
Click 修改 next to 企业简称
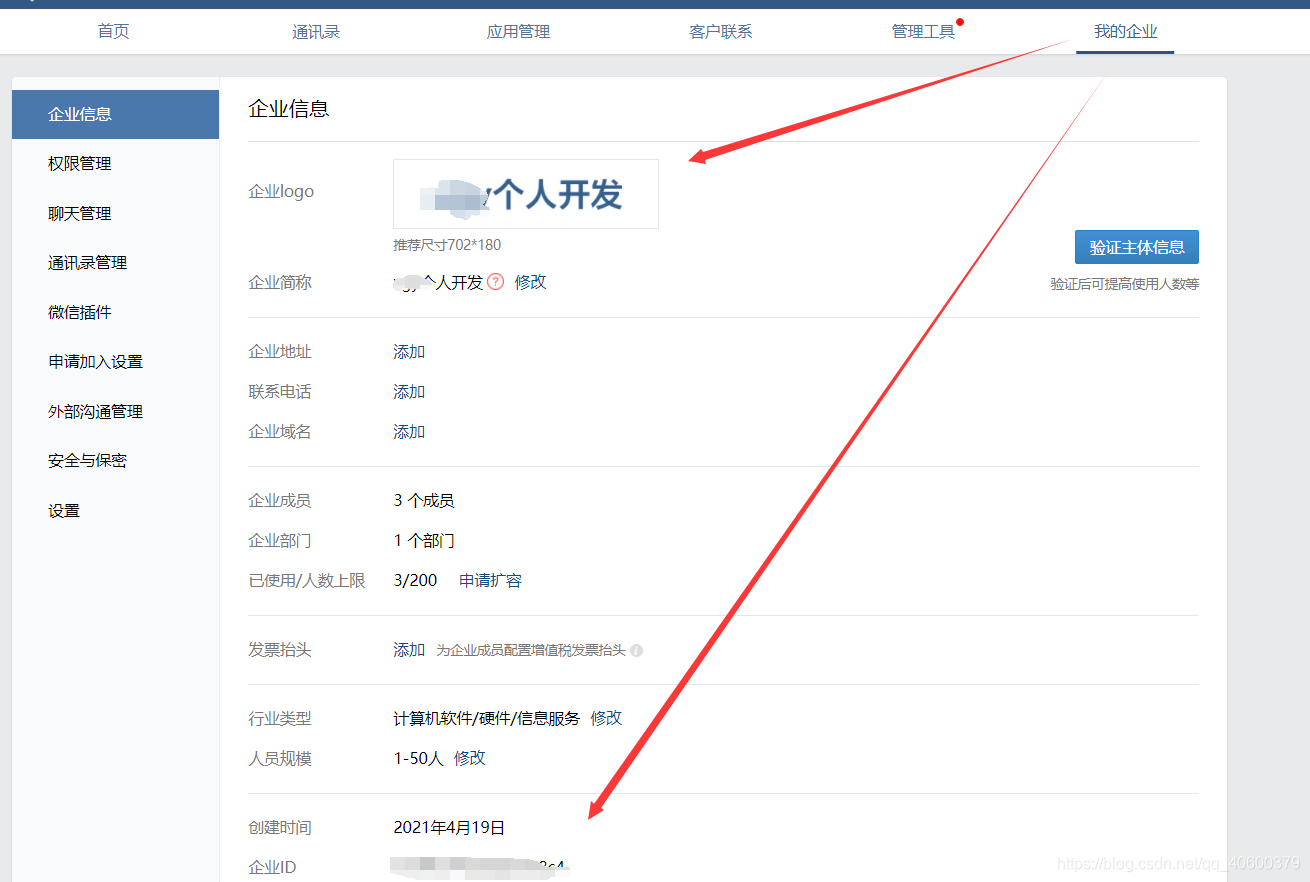530,282
